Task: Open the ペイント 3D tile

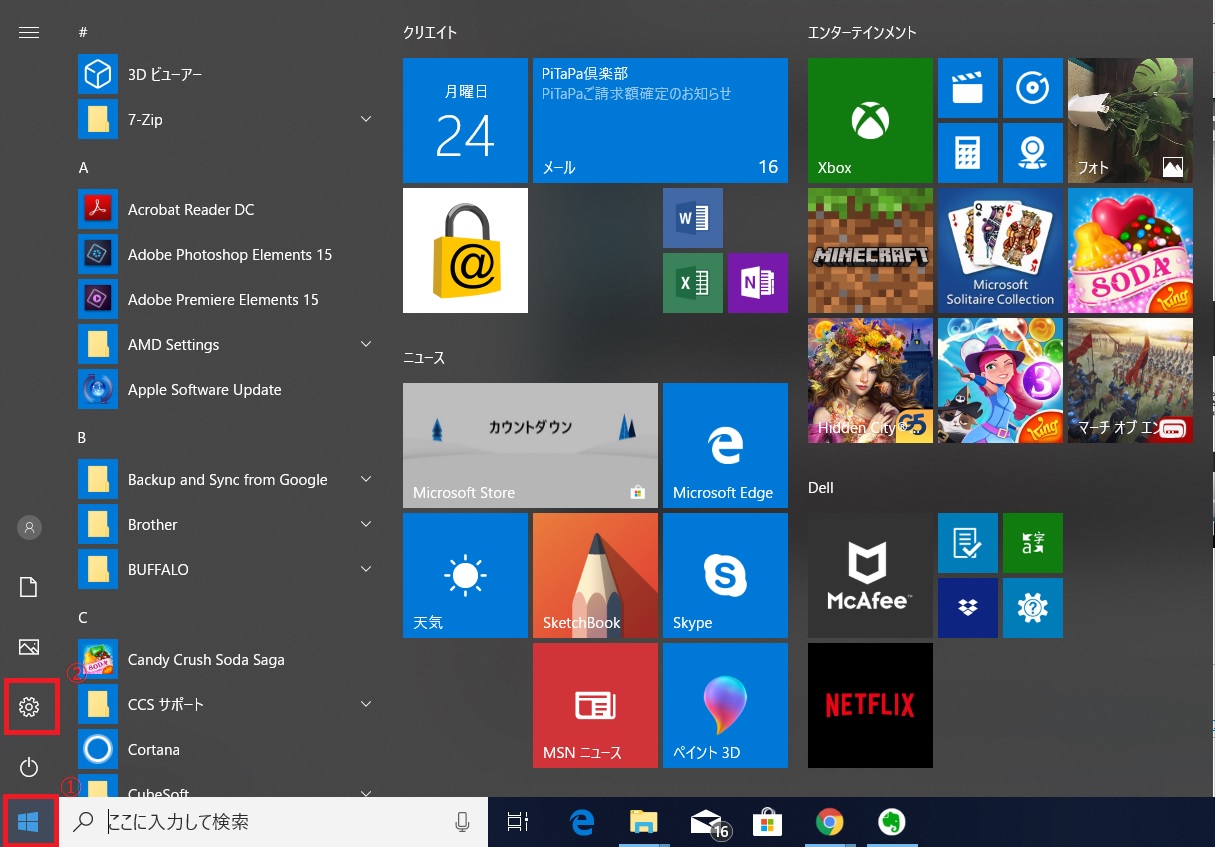Action: (725, 705)
